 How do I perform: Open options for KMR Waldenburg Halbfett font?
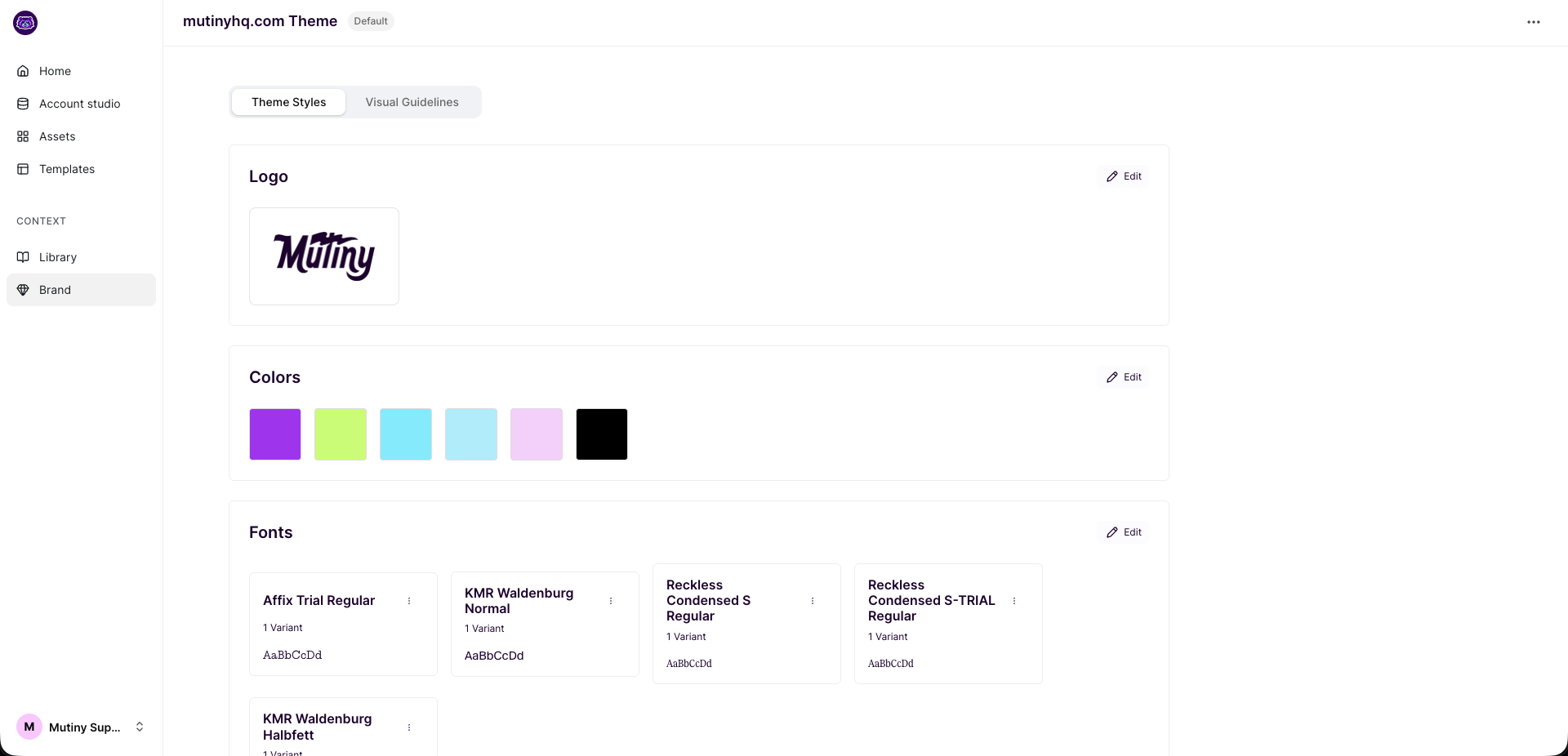click(409, 727)
